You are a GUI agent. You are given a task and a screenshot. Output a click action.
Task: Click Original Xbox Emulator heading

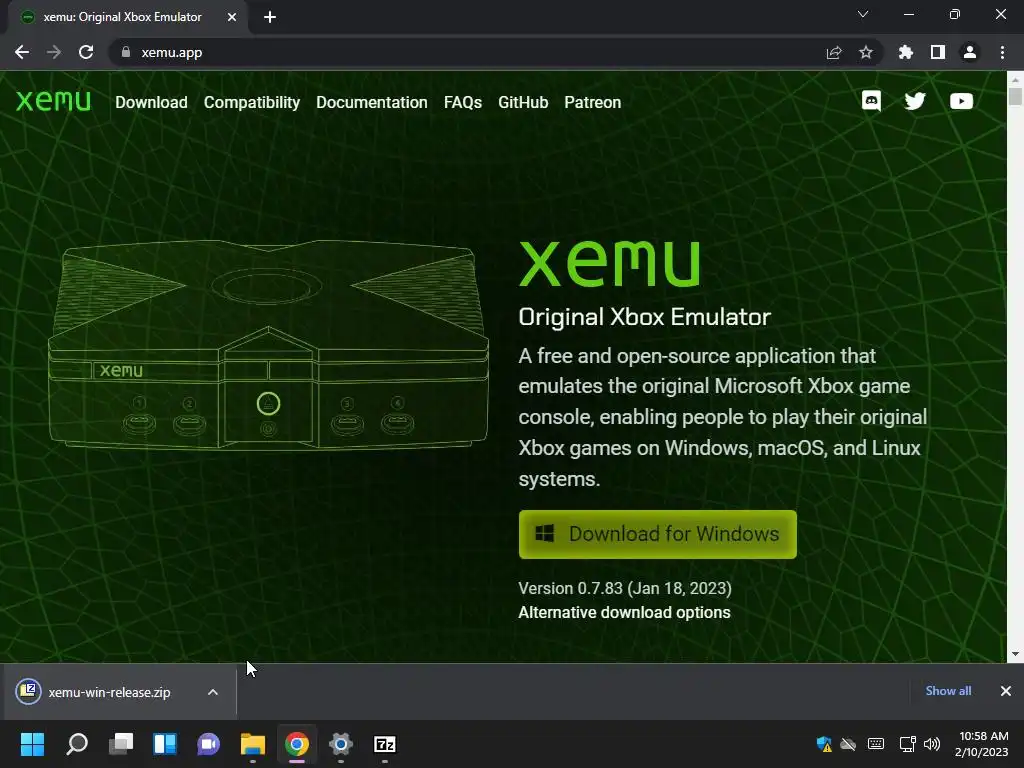[645, 317]
